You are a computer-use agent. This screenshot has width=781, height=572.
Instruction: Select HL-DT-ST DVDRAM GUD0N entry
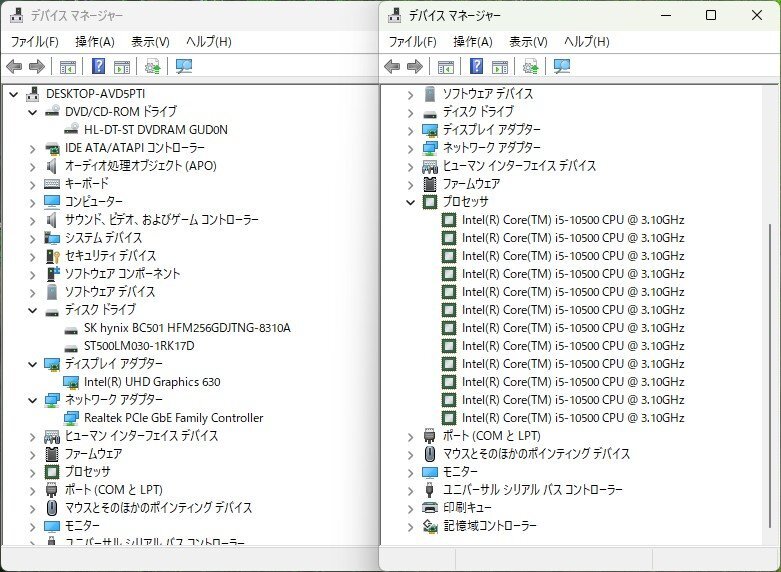tap(155, 130)
